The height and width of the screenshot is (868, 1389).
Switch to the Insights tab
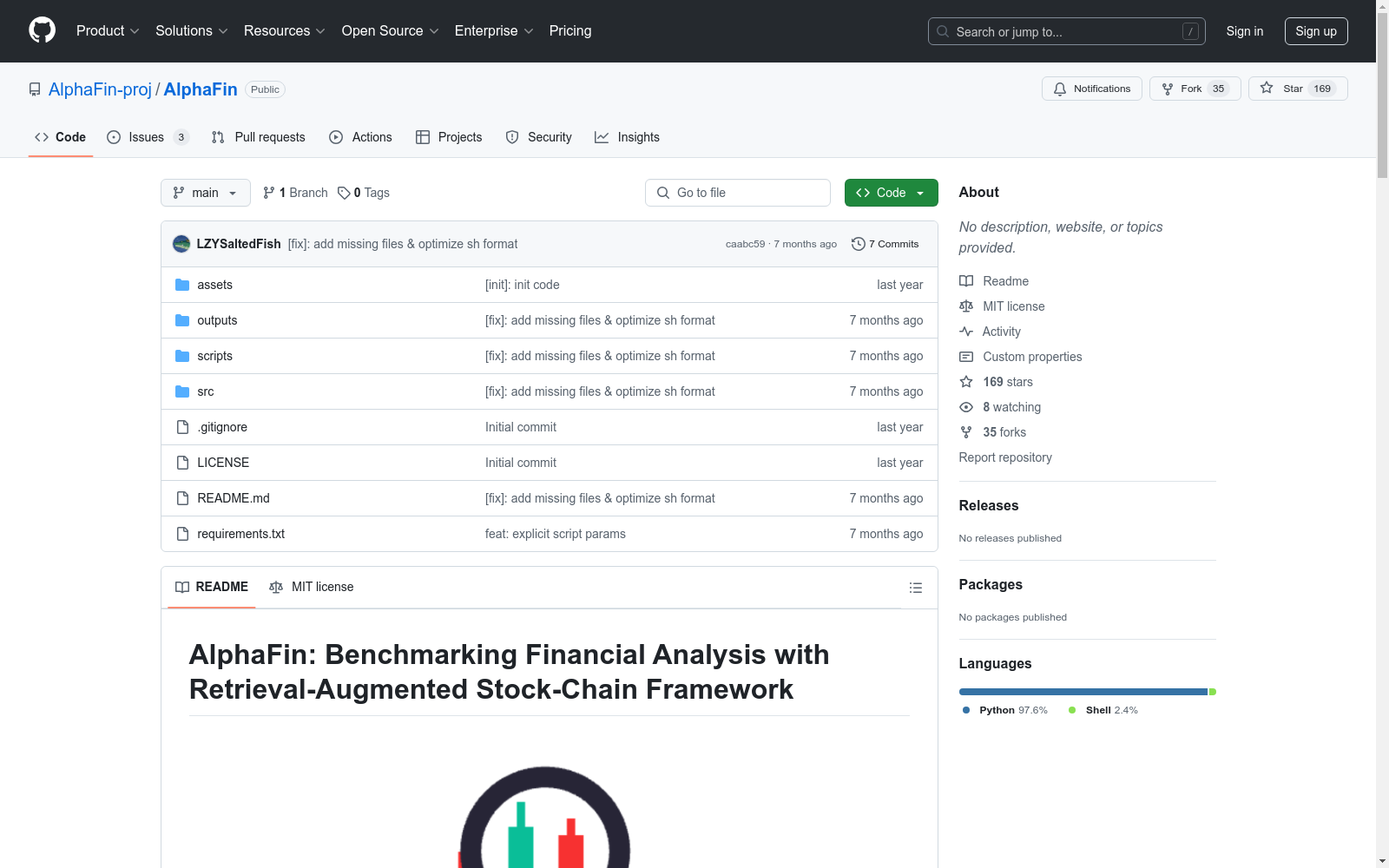pos(627,137)
